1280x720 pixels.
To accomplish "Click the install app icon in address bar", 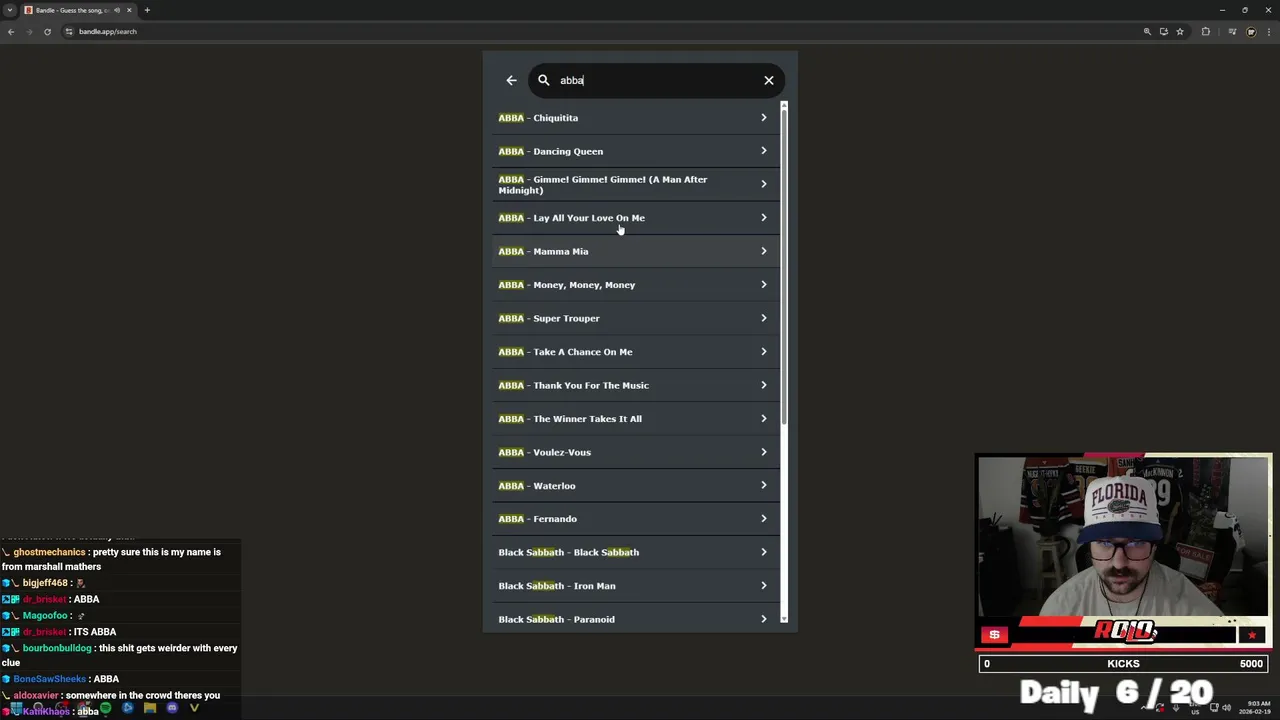I will pyautogui.click(x=1163, y=32).
